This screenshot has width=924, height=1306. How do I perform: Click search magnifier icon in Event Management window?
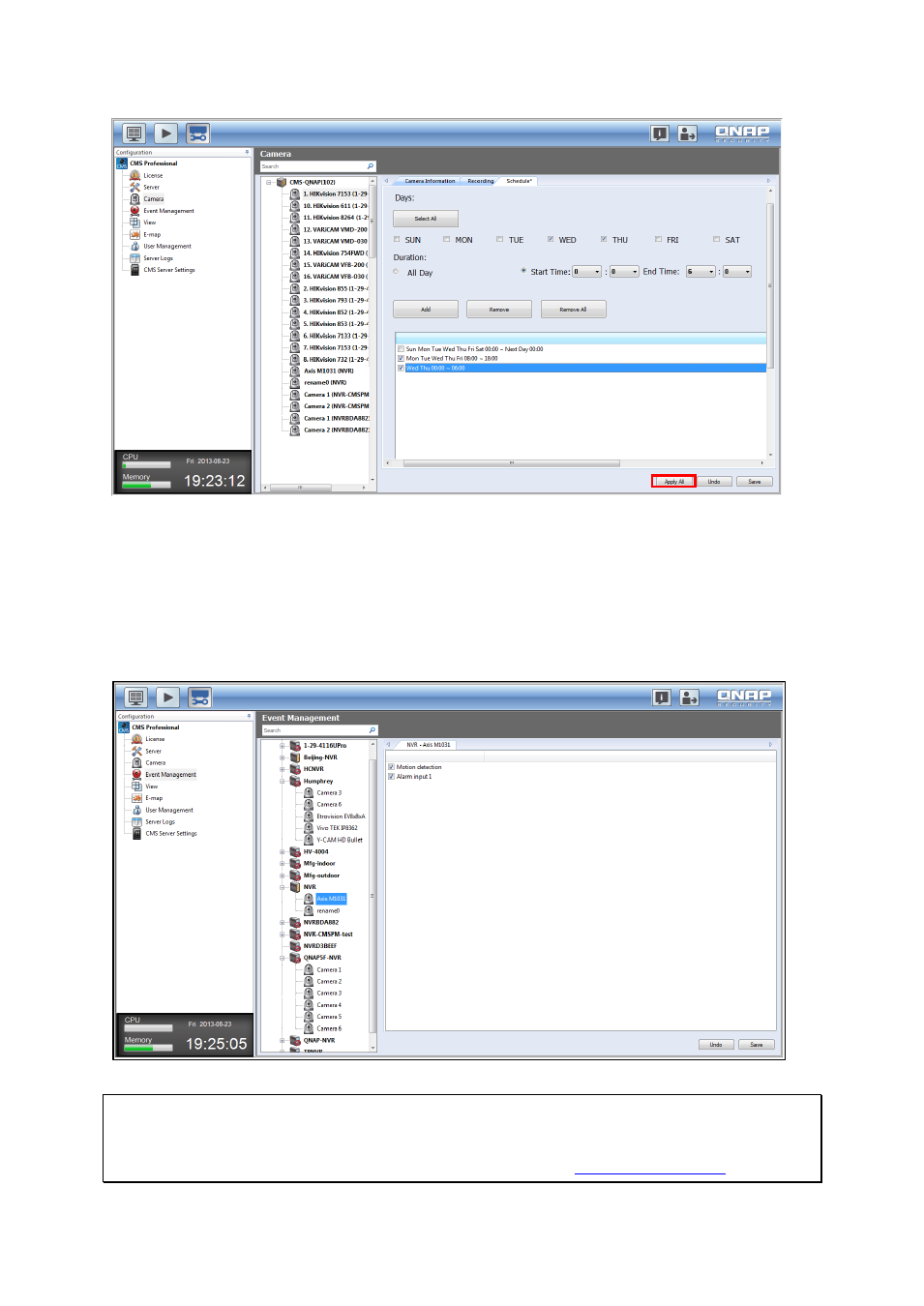coord(372,730)
